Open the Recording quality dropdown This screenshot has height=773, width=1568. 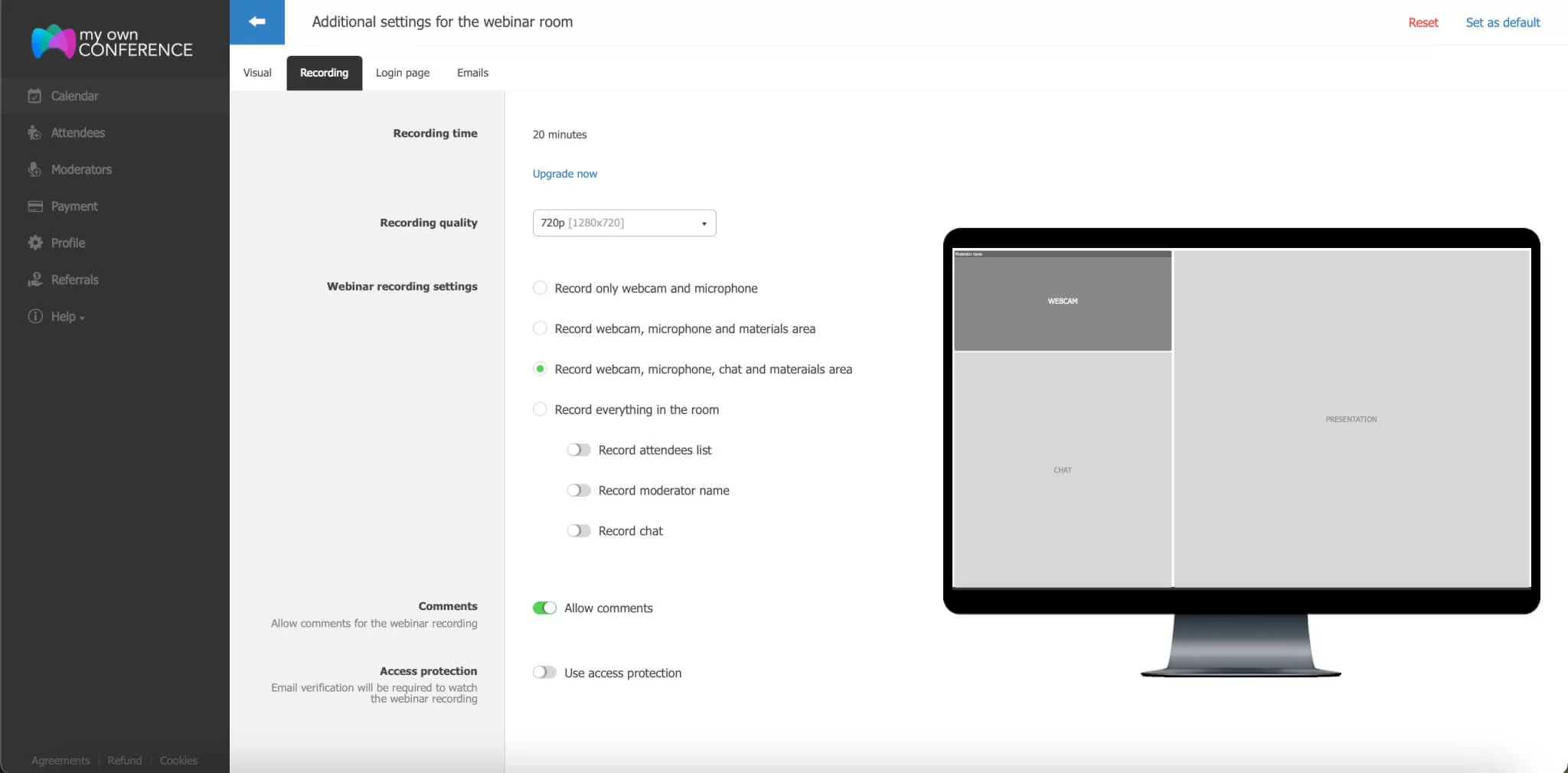tap(624, 223)
